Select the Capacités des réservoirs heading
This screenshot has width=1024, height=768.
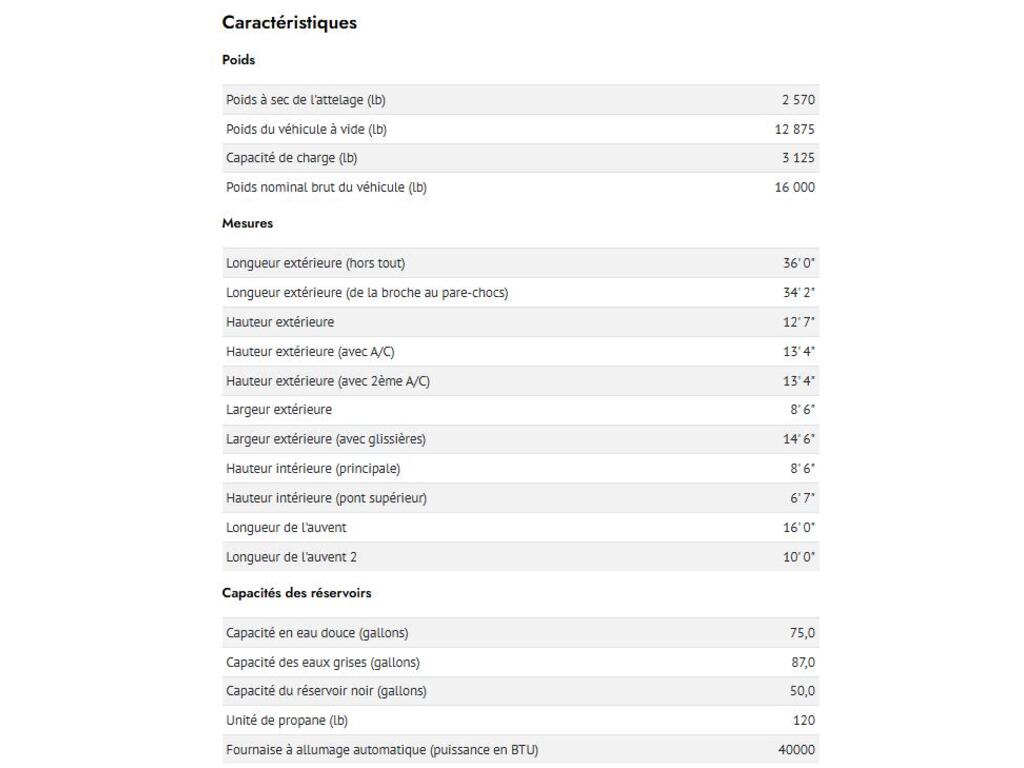click(x=296, y=593)
